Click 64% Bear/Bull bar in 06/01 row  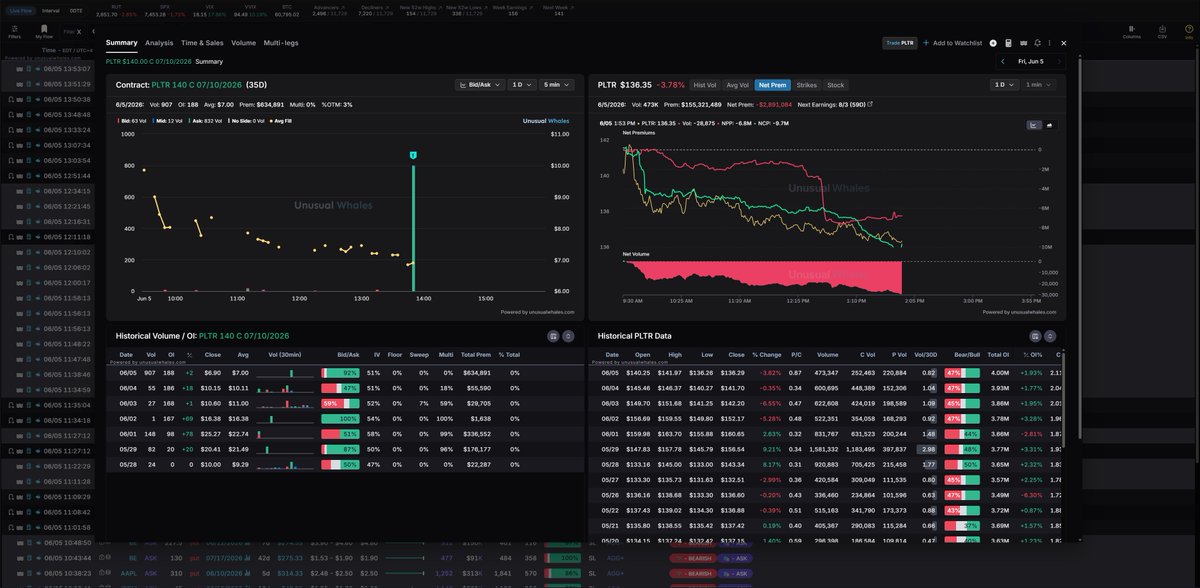964,434
